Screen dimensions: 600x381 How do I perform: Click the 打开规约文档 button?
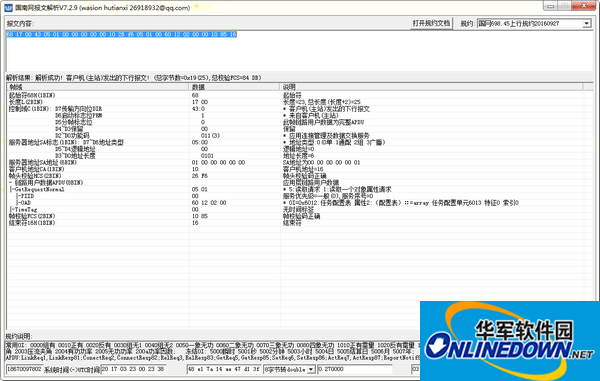[431, 23]
